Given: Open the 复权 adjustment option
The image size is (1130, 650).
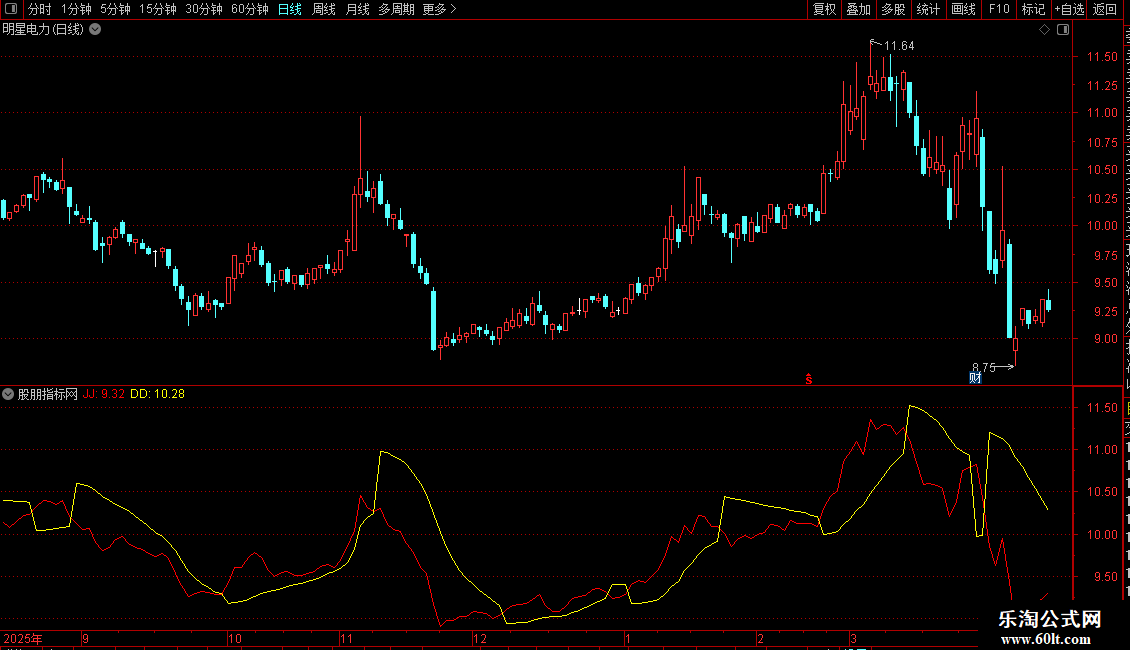Looking at the screenshot, I should [x=824, y=9].
